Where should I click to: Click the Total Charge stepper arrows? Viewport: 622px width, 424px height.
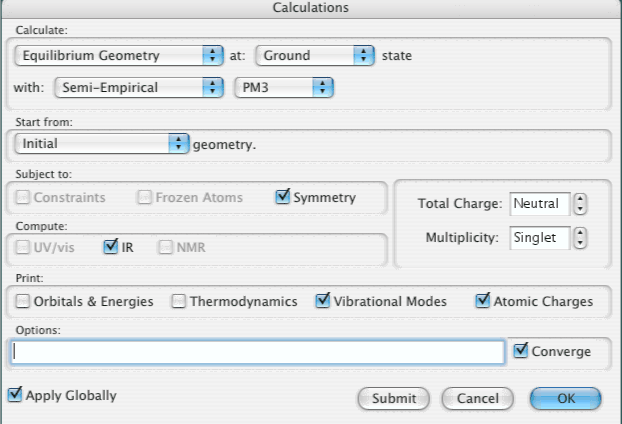[x=581, y=204]
